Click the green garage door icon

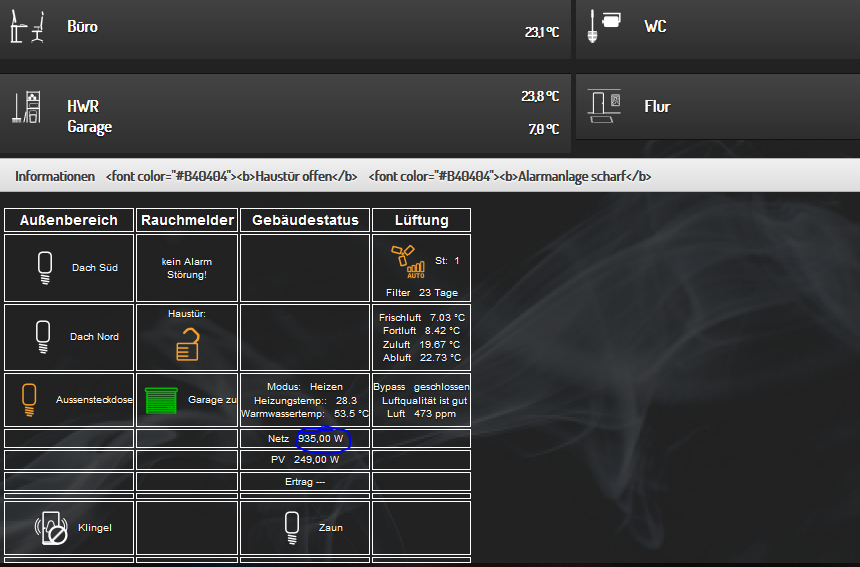pos(161,400)
